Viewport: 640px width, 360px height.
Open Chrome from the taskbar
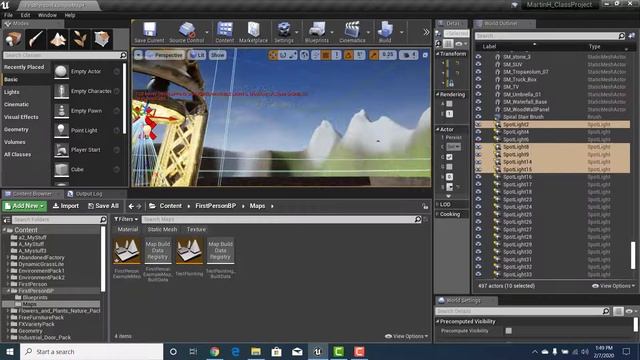click(x=214, y=351)
